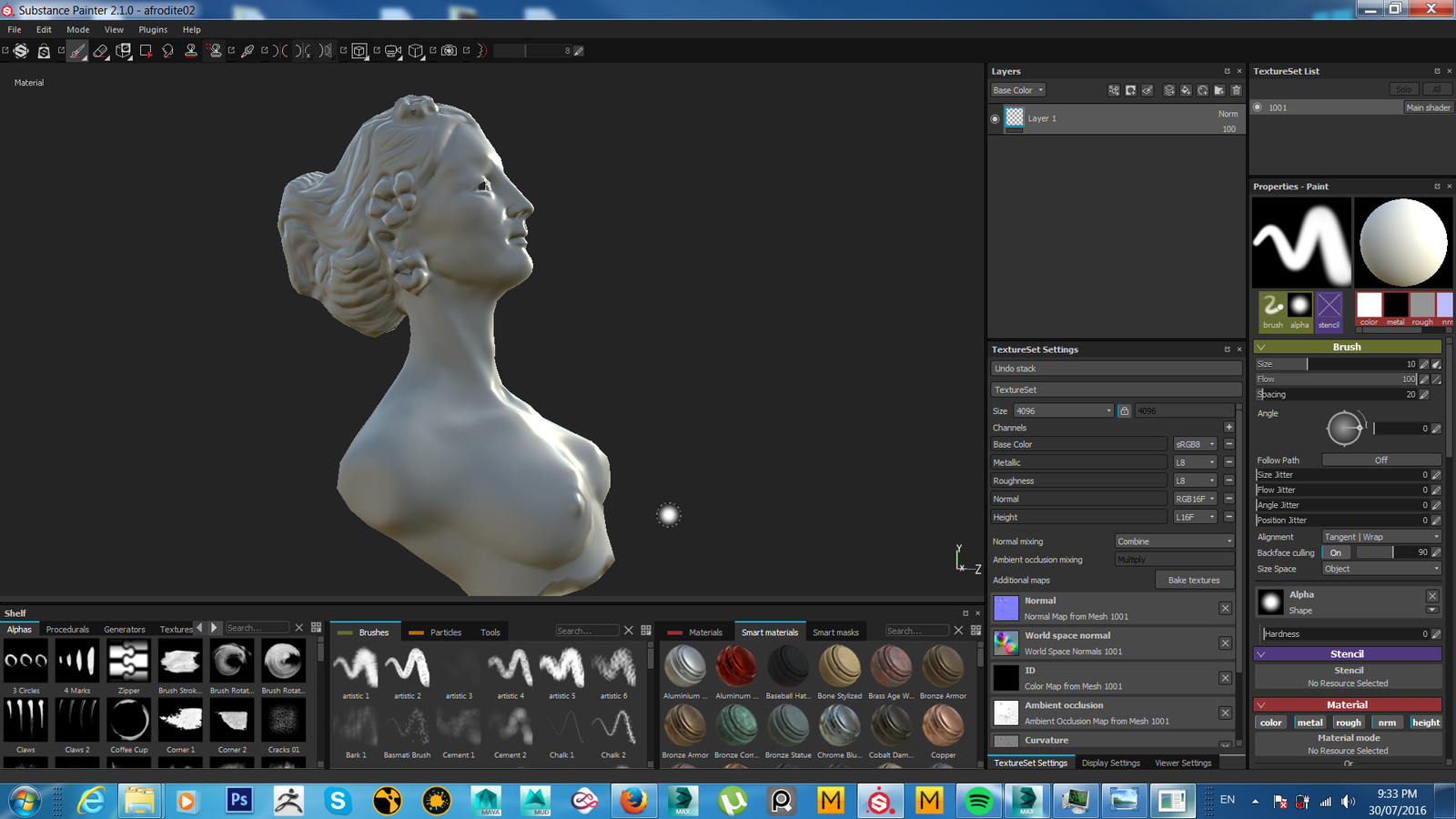Add a folder in Layers panel
This screenshot has height=819, width=1456.
coord(1219,90)
